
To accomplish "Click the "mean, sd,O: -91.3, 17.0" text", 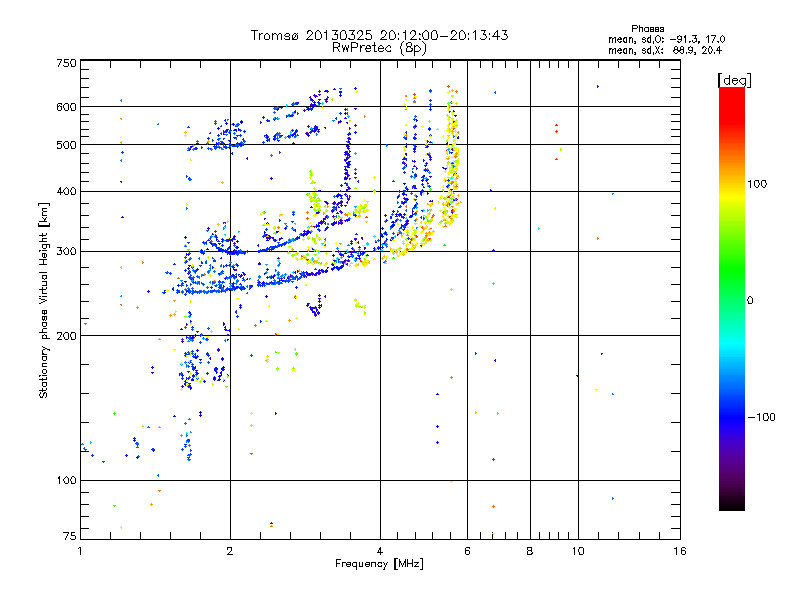I will click(x=666, y=39).
